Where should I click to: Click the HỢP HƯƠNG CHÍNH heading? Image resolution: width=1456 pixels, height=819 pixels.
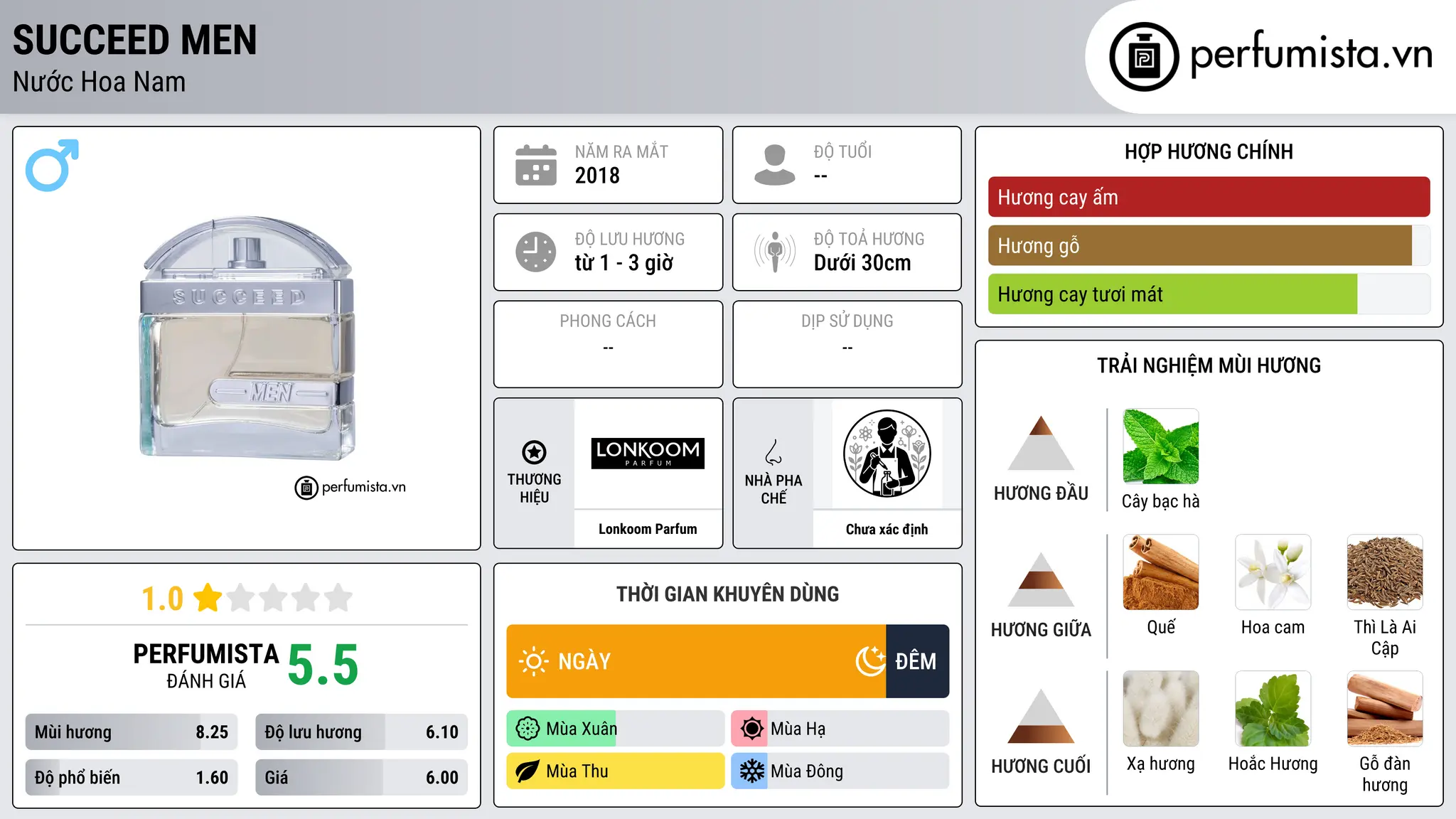click(x=1209, y=151)
